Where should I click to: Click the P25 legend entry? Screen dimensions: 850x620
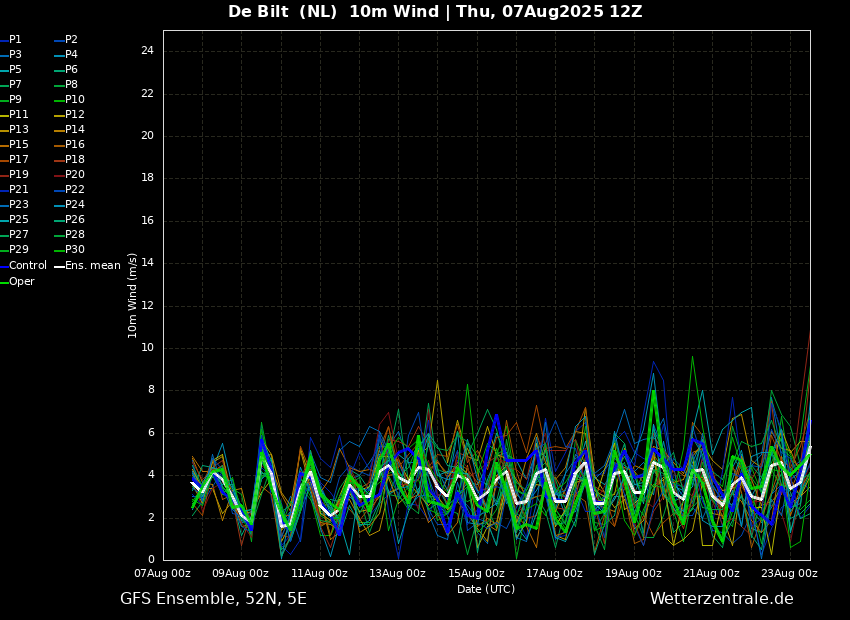click(14, 219)
